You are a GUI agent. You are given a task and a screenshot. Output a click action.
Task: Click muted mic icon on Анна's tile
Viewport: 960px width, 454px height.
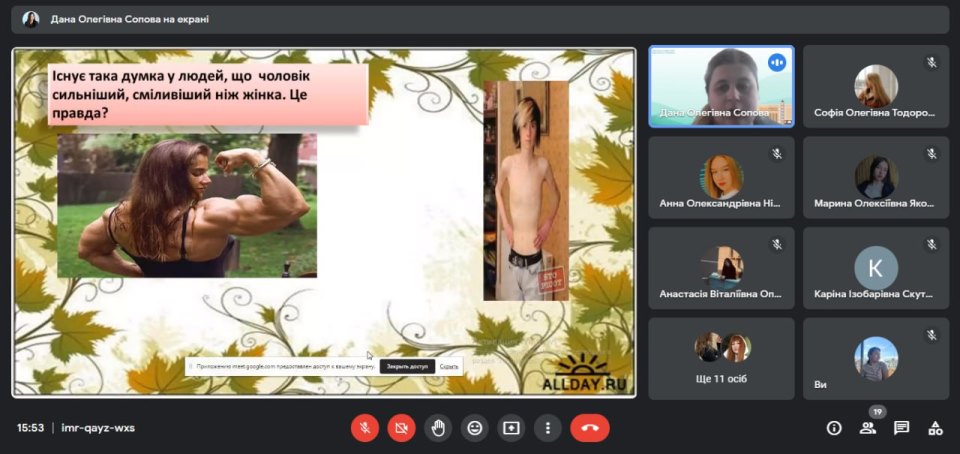click(x=777, y=154)
